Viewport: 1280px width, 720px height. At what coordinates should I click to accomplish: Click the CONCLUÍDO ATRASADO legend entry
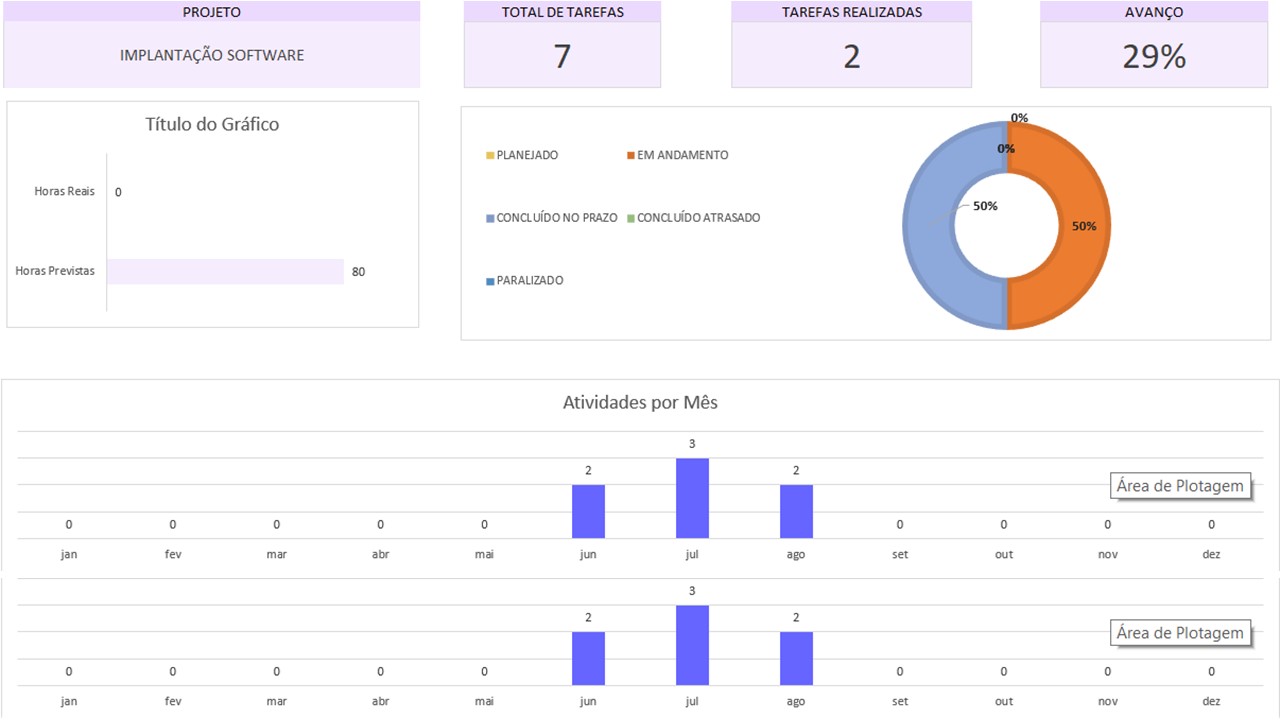point(698,218)
